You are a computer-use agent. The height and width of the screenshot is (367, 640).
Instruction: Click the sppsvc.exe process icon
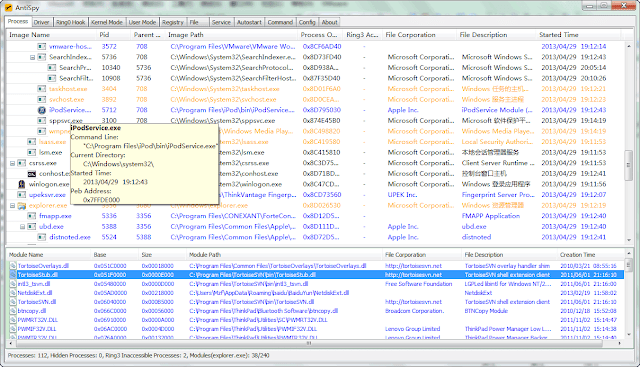[42, 121]
